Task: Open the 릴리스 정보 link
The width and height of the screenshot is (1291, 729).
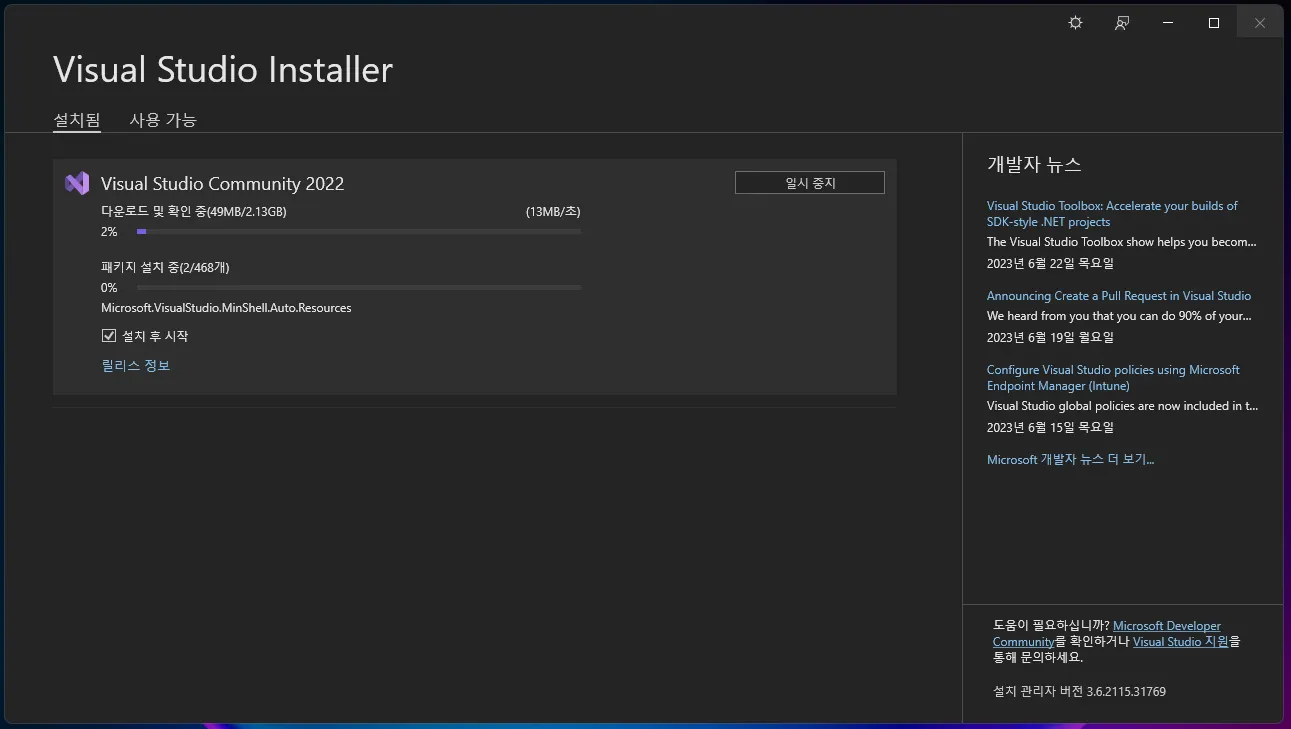Action: (136, 366)
